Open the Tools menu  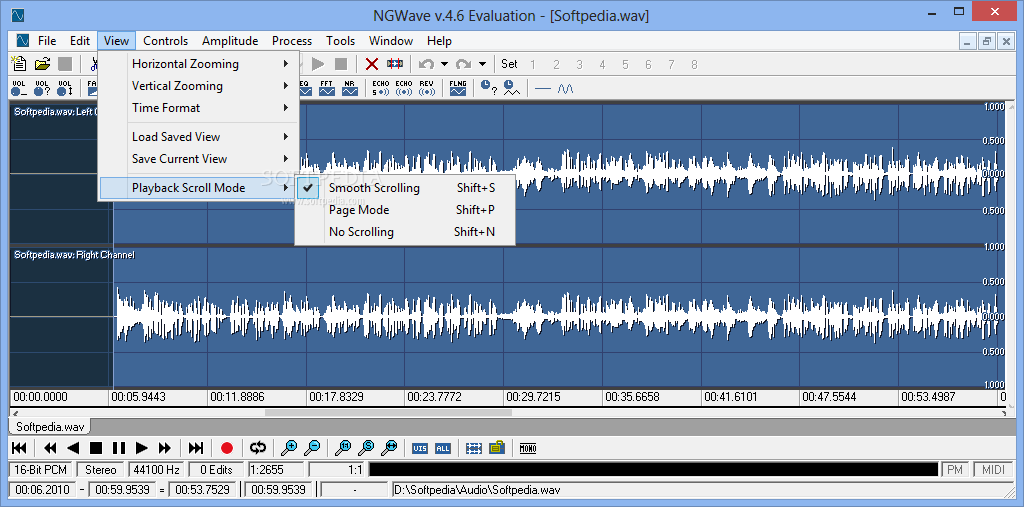point(340,41)
